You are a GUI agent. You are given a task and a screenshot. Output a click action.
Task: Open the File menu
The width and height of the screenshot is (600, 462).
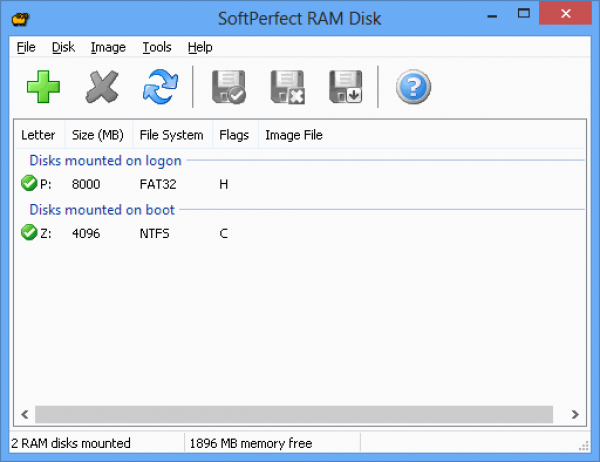(x=26, y=47)
